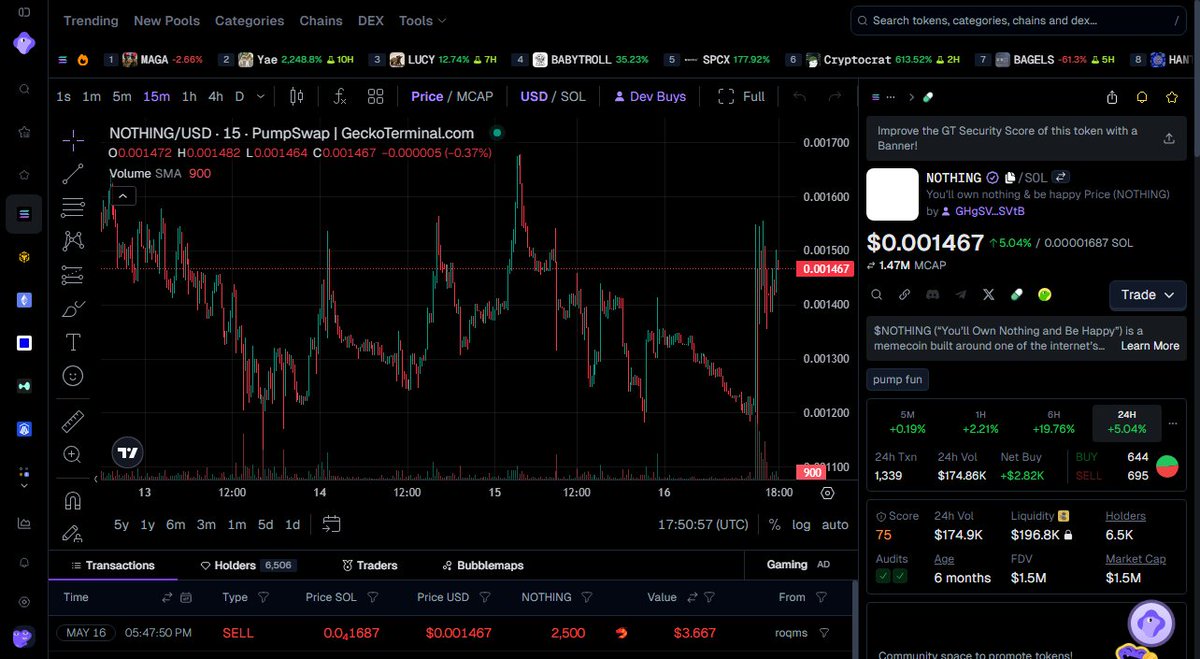Toggle log scale on chart
Screen dimensions: 1200x659
coord(802,524)
